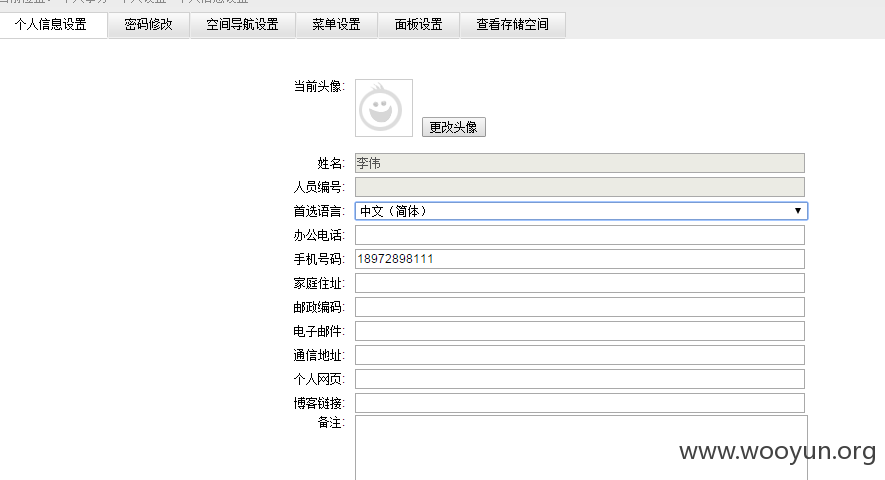Click the 手机号码 field with 18972898111
The image size is (885, 480).
pyautogui.click(x=580, y=259)
